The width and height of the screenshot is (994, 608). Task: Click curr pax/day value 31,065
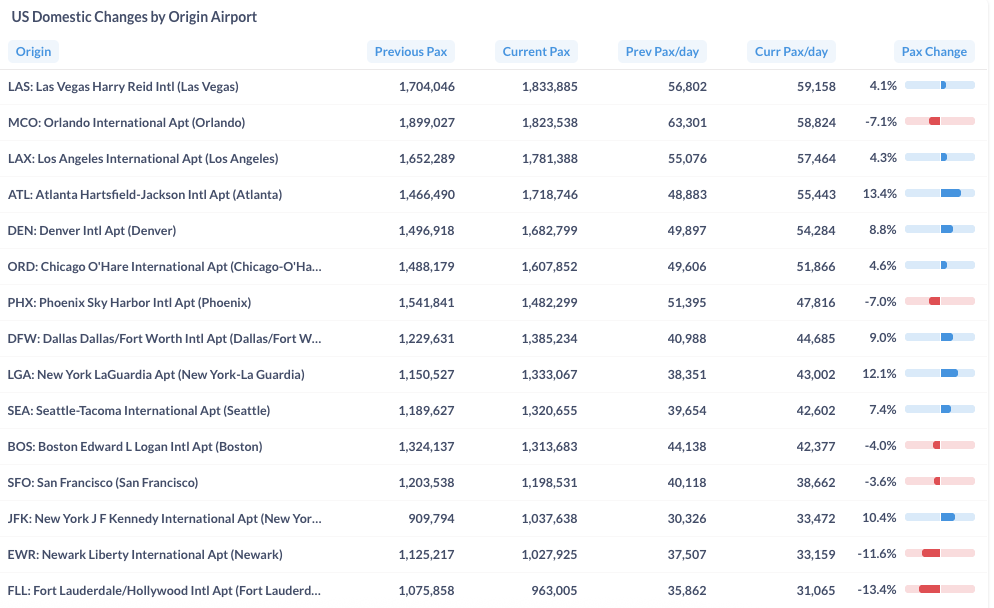point(816,591)
